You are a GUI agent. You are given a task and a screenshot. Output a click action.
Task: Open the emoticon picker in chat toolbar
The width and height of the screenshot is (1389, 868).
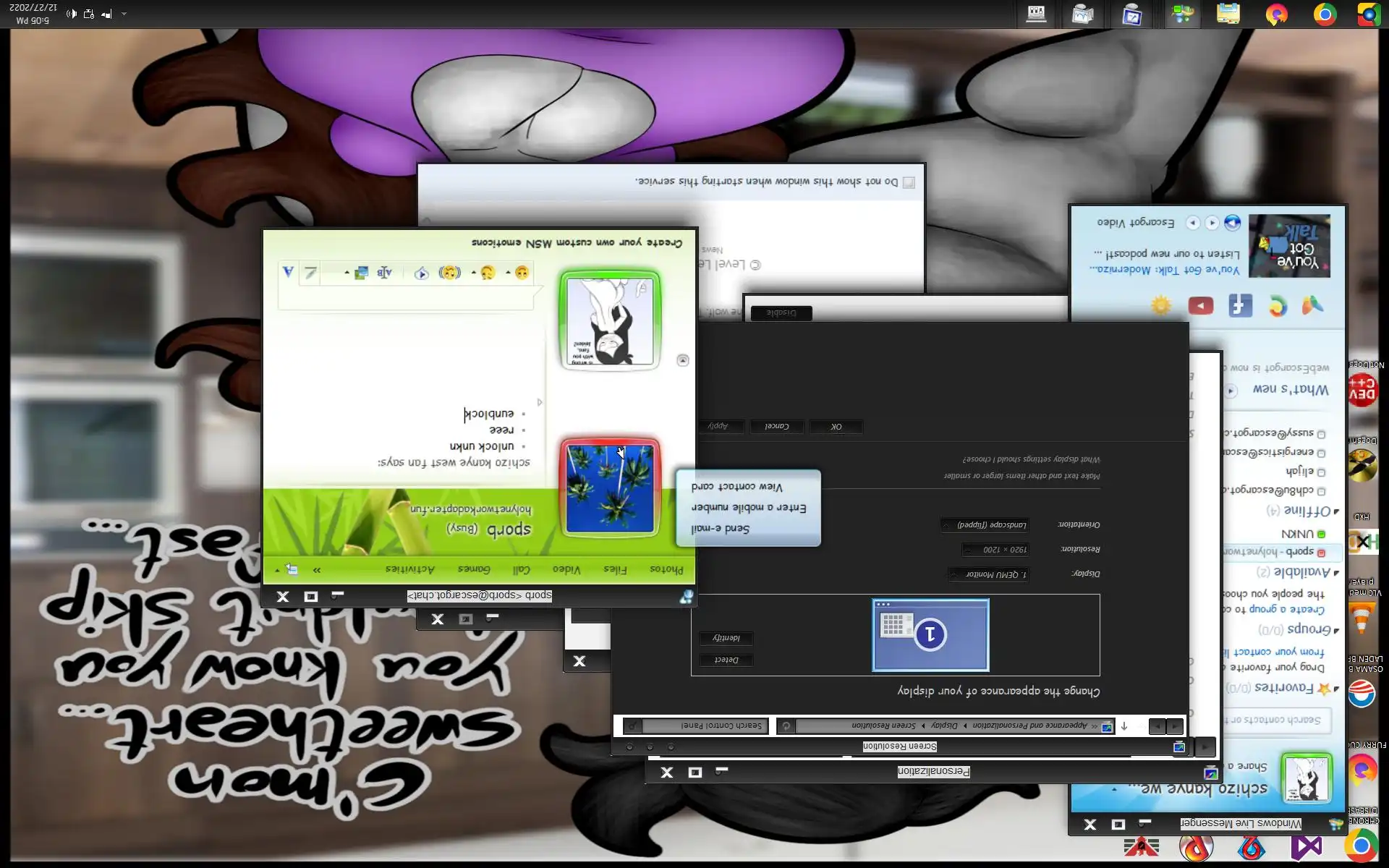[x=521, y=273]
